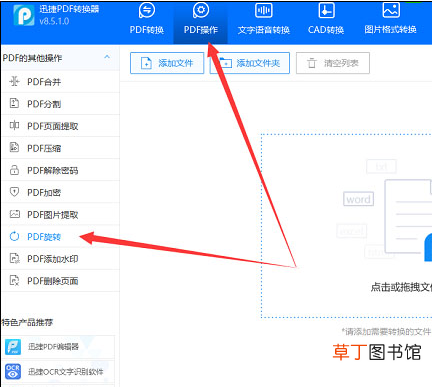This screenshot has height=387, width=432.
Task: Click the PDF合并 merge icon
Action: pos(14,81)
